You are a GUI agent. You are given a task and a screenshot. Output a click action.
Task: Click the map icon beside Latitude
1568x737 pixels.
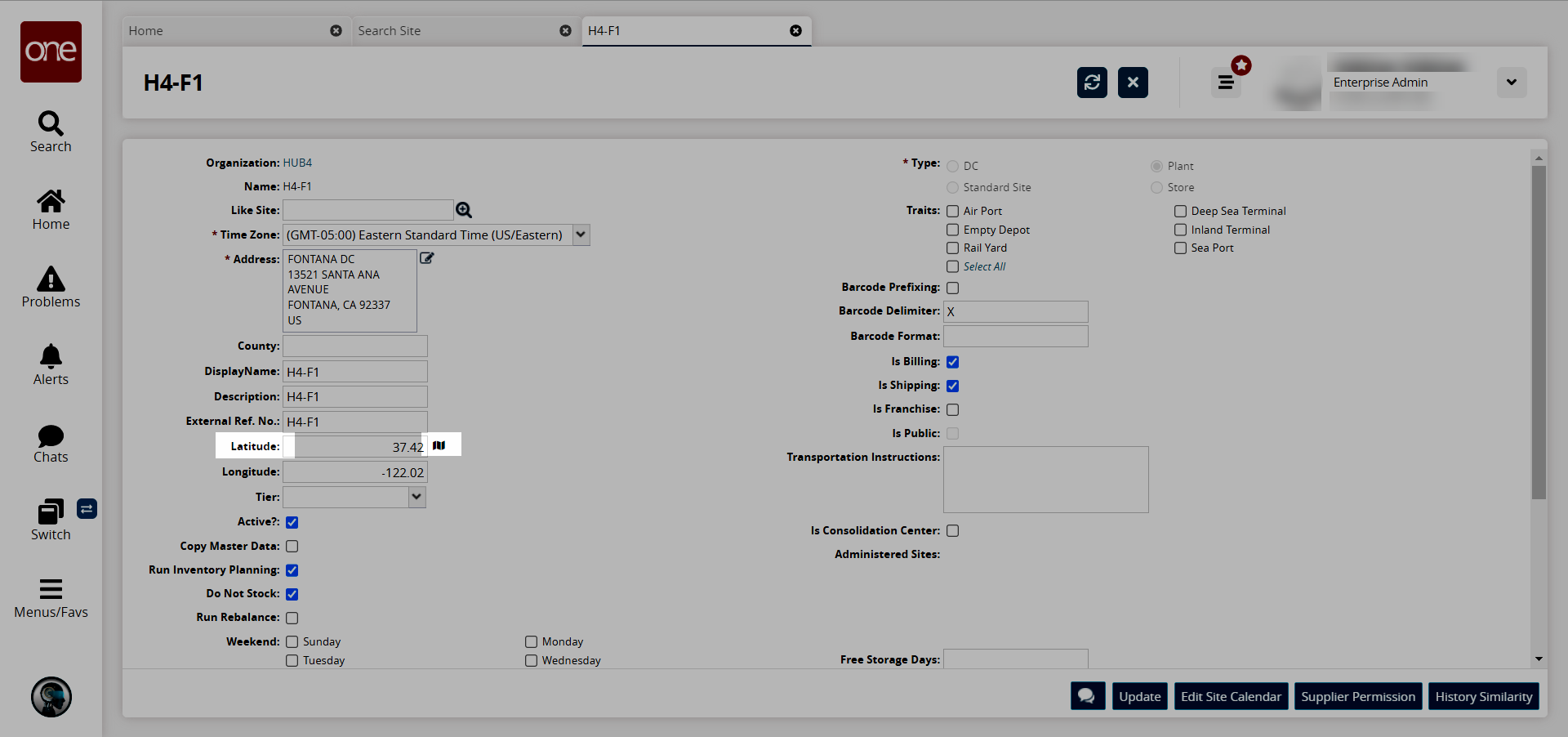coord(439,445)
